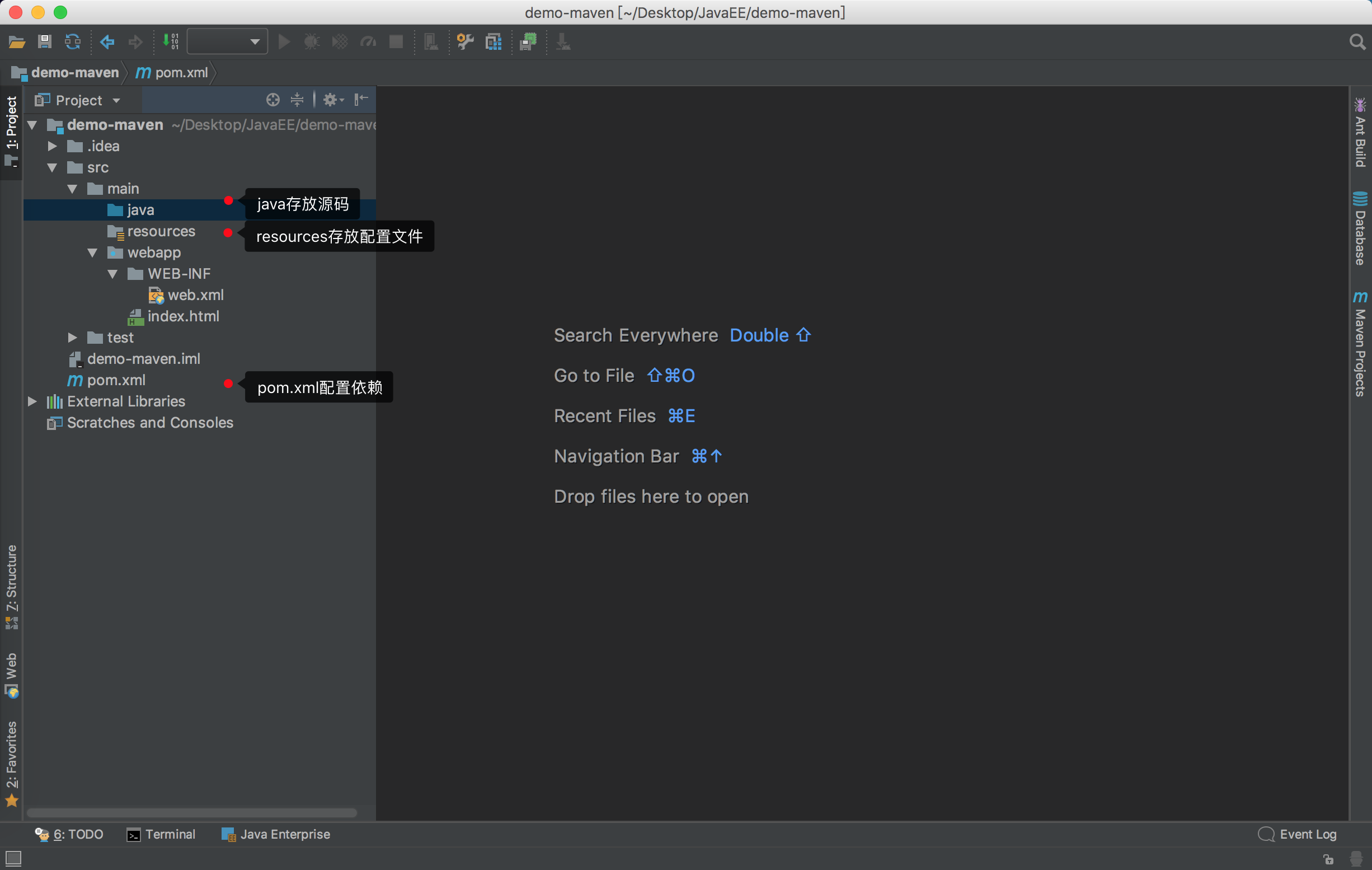Click the 'Go to File' hint text
1372x870 pixels.
click(x=594, y=376)
